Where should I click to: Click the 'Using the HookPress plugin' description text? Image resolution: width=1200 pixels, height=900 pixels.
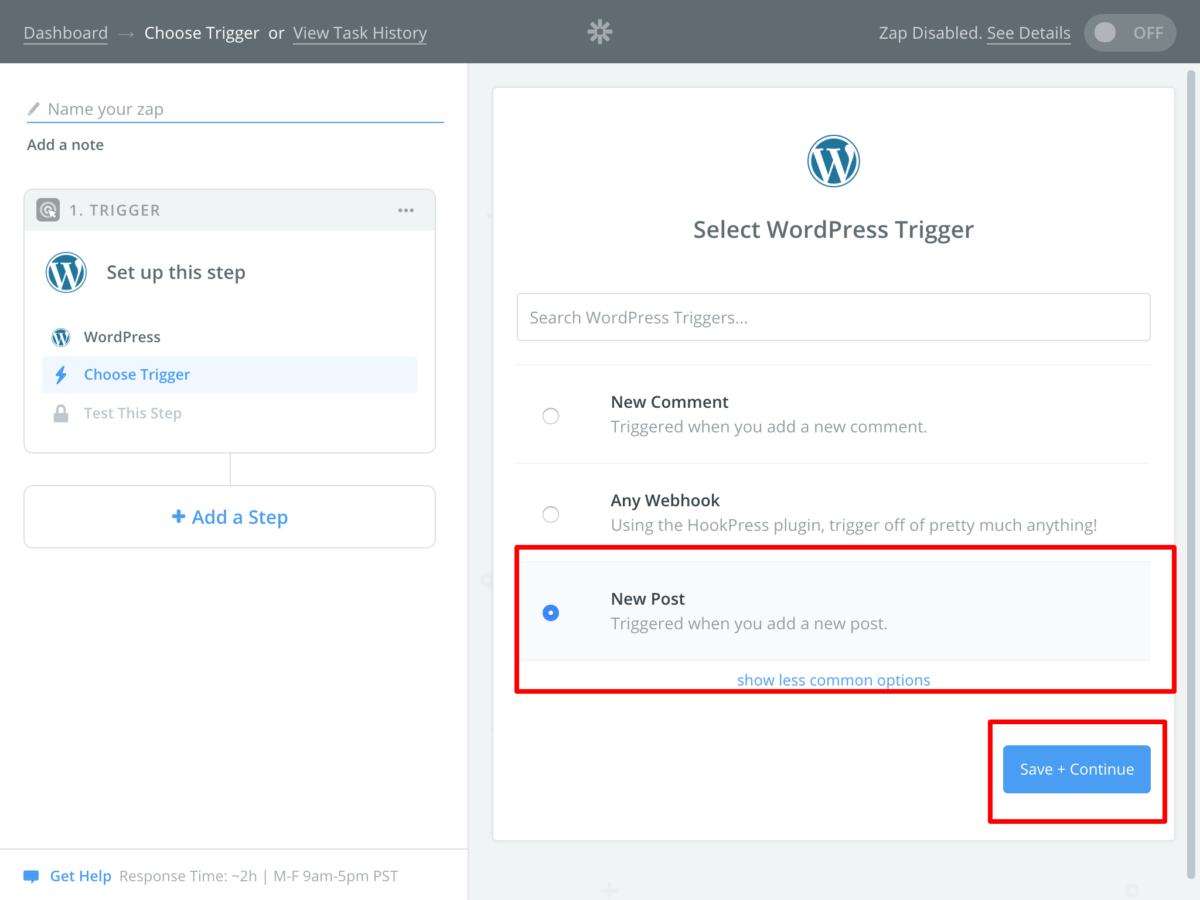[854, 525]
